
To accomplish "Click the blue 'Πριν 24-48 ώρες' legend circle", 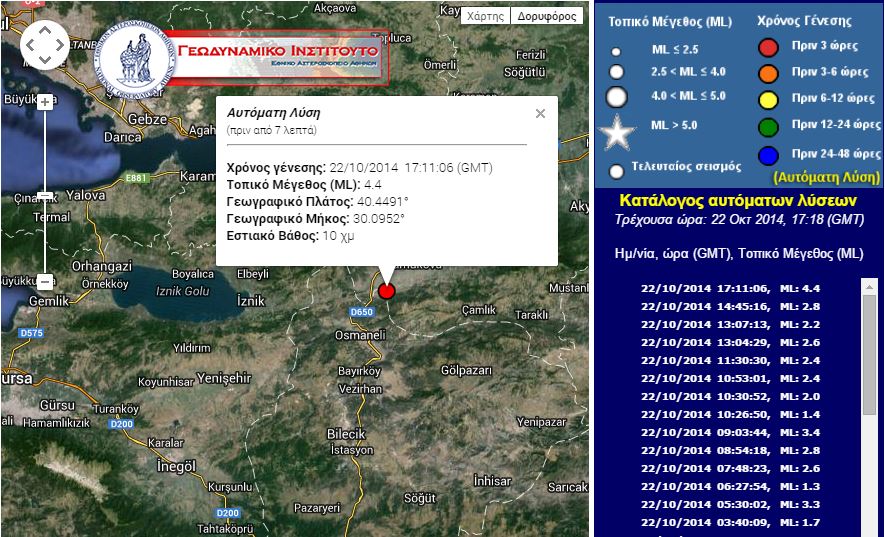I will (x=768, y=155).
